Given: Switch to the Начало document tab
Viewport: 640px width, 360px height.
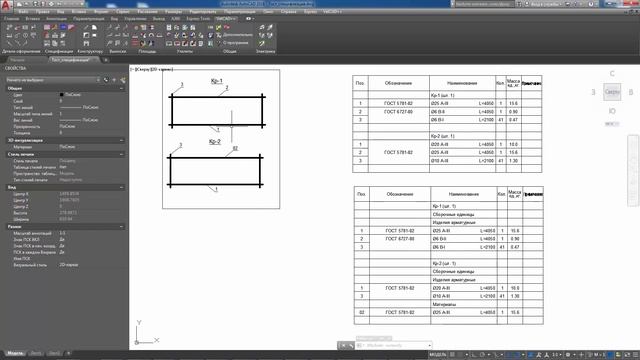Looking at the screenshot, I should click(18, 60).
